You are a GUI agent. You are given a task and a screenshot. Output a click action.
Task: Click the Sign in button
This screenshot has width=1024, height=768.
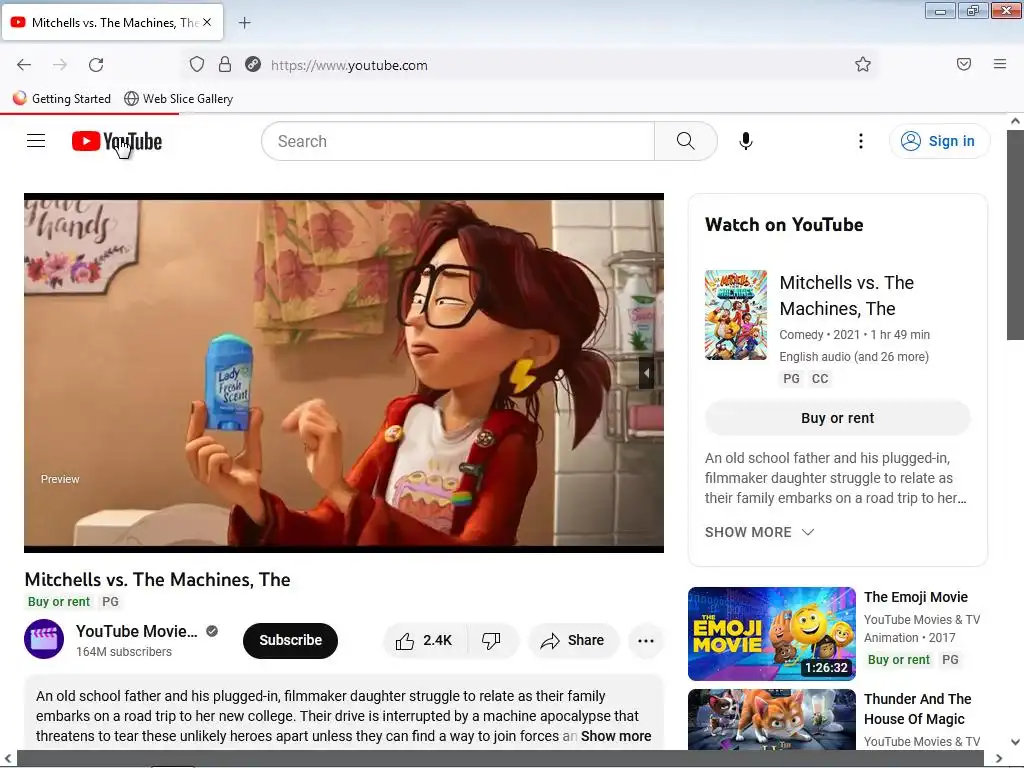tap(939, 141)
